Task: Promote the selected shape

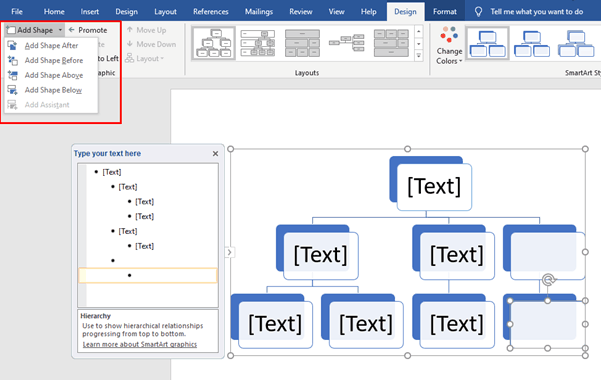Action: click(88, 30)
